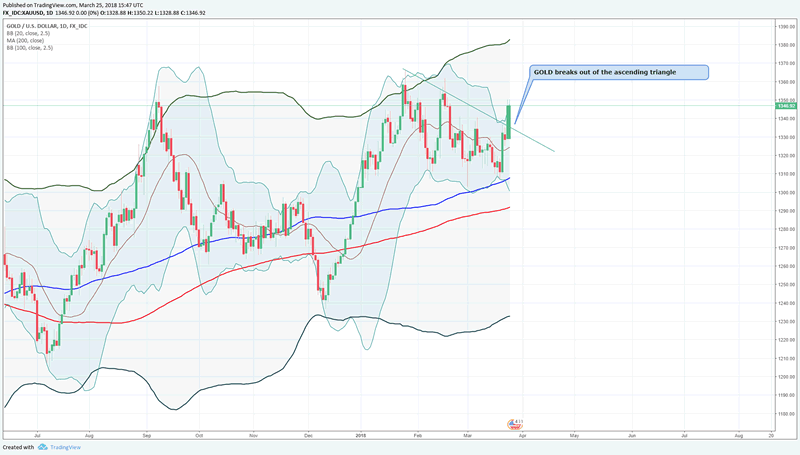Click the Aug label right before Sep
Screen dimensions: 800x455
(89, 436)
